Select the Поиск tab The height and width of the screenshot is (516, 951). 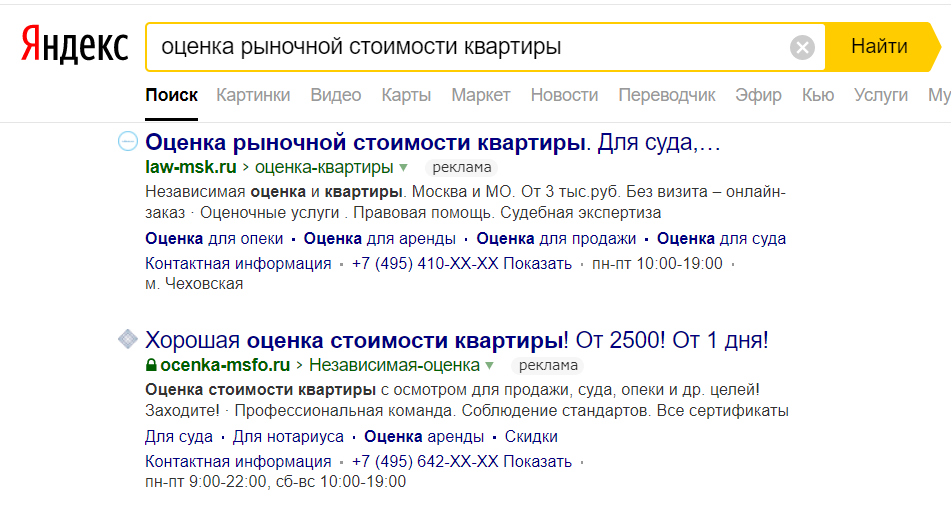172,95
